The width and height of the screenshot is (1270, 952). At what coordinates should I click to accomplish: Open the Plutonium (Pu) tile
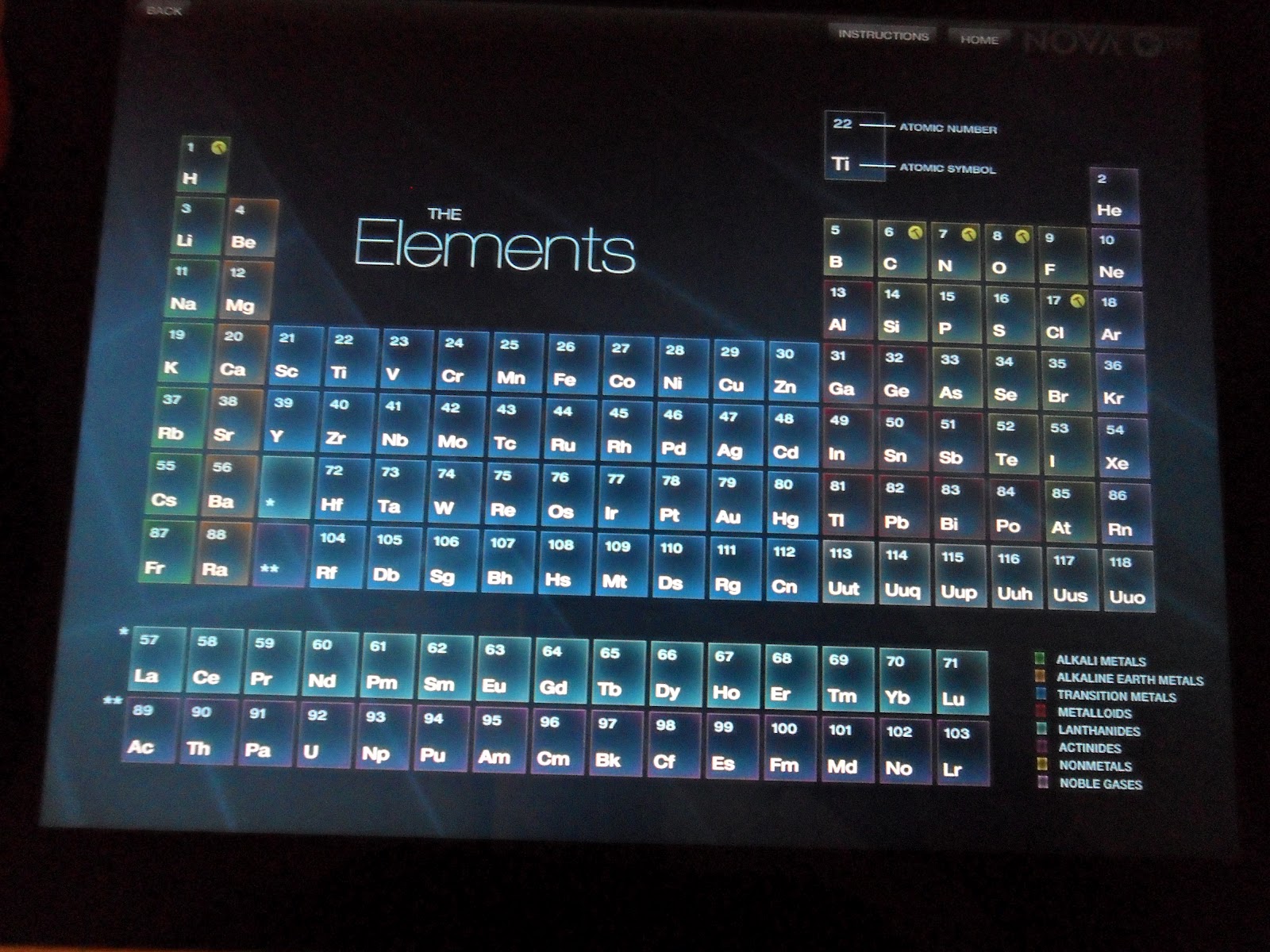click(x=440, y=738)
